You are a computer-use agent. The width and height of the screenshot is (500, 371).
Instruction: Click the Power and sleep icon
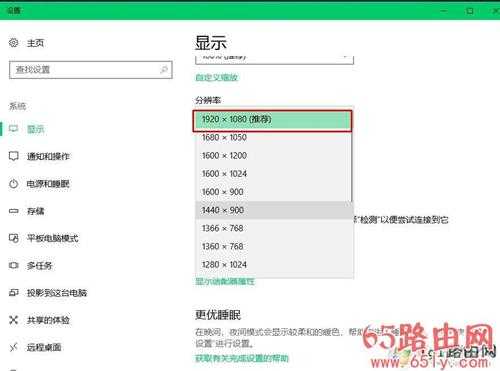(14, 184)
